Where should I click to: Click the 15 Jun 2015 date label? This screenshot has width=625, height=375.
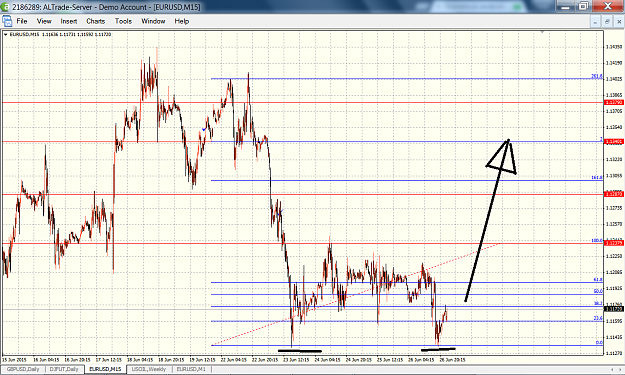coord(14,359)
